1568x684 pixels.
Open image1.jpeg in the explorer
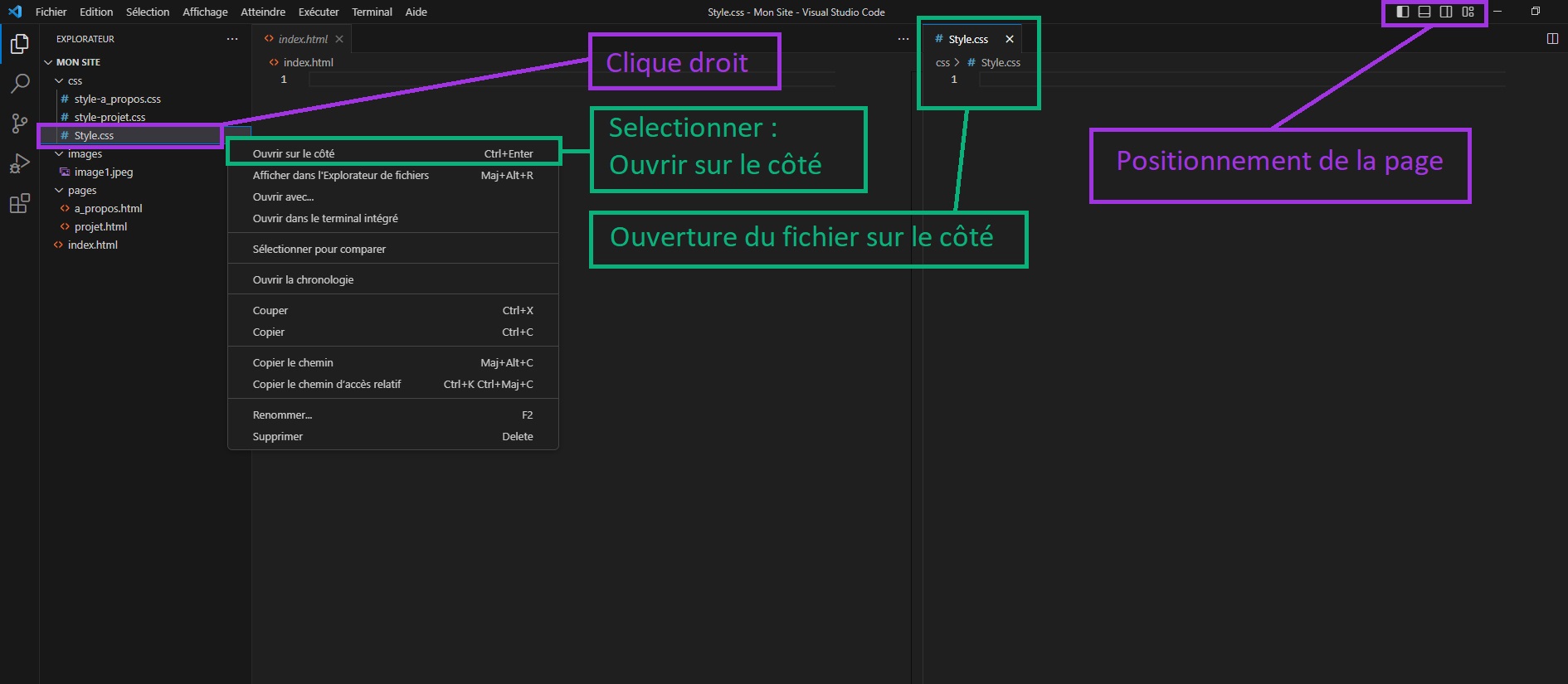click(103, 172)
